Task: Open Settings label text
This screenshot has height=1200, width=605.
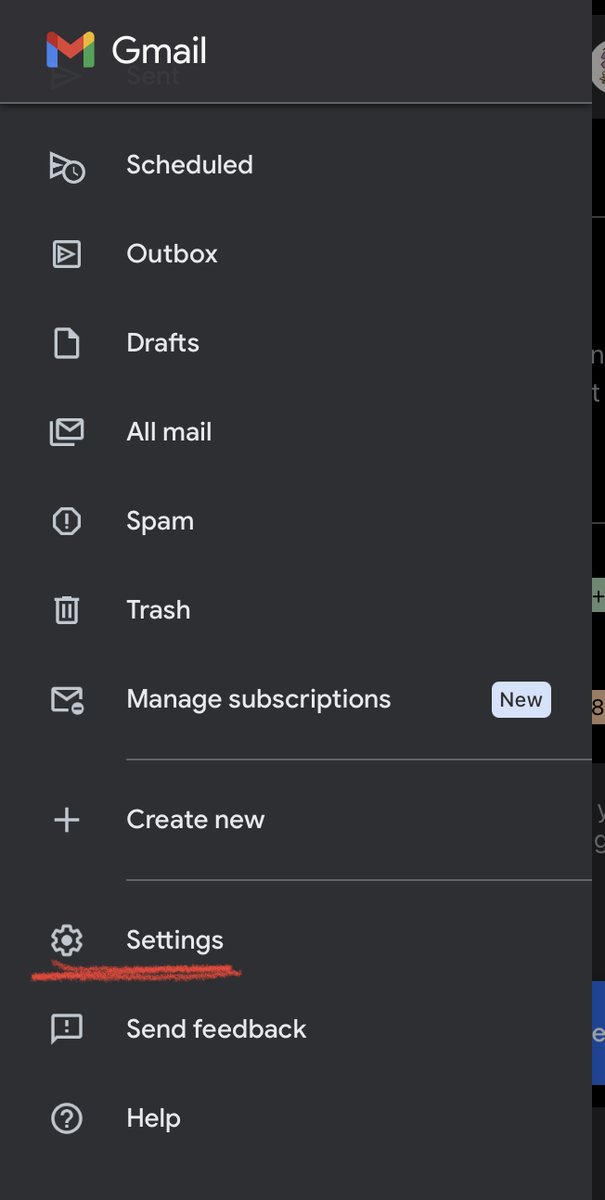Action: (x=175, y=940)
